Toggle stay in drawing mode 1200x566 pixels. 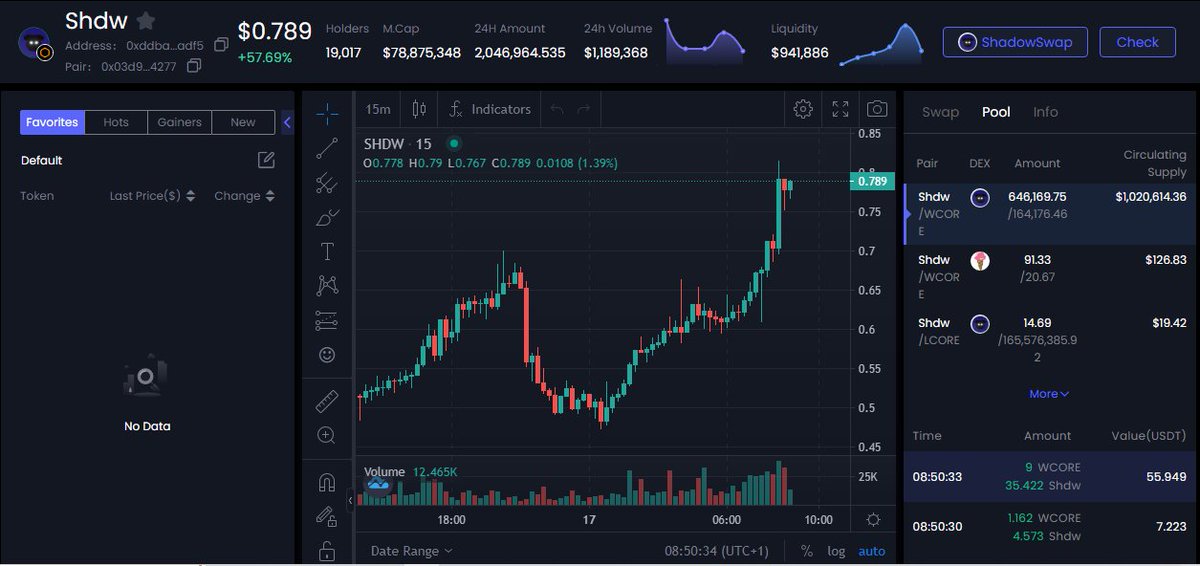327,516
